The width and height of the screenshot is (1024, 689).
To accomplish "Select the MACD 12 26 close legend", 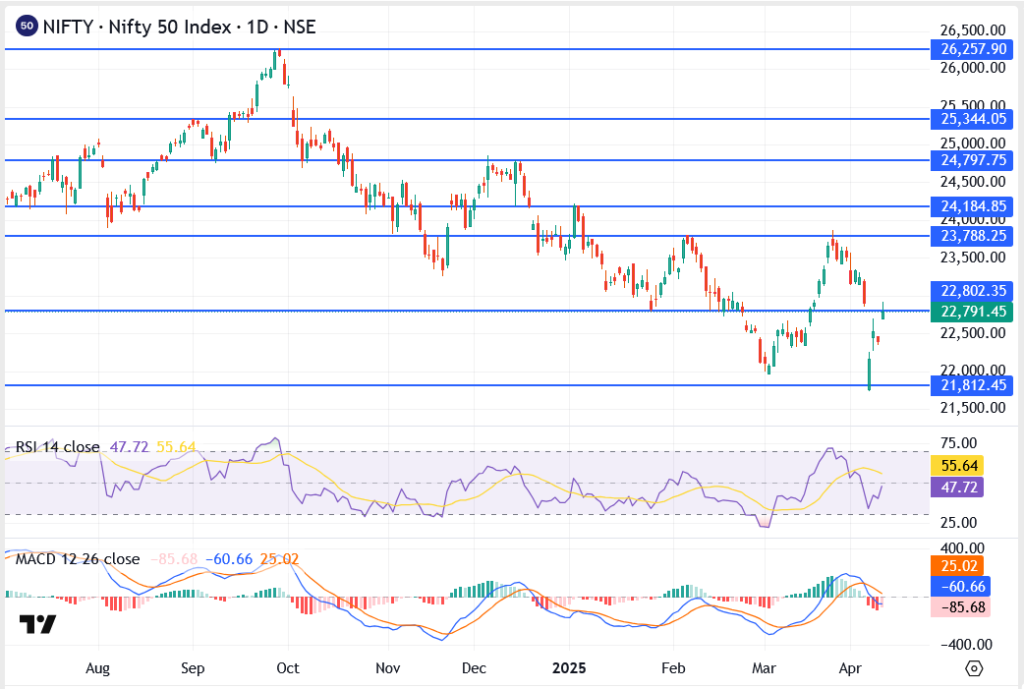I will tap(76, 558).
